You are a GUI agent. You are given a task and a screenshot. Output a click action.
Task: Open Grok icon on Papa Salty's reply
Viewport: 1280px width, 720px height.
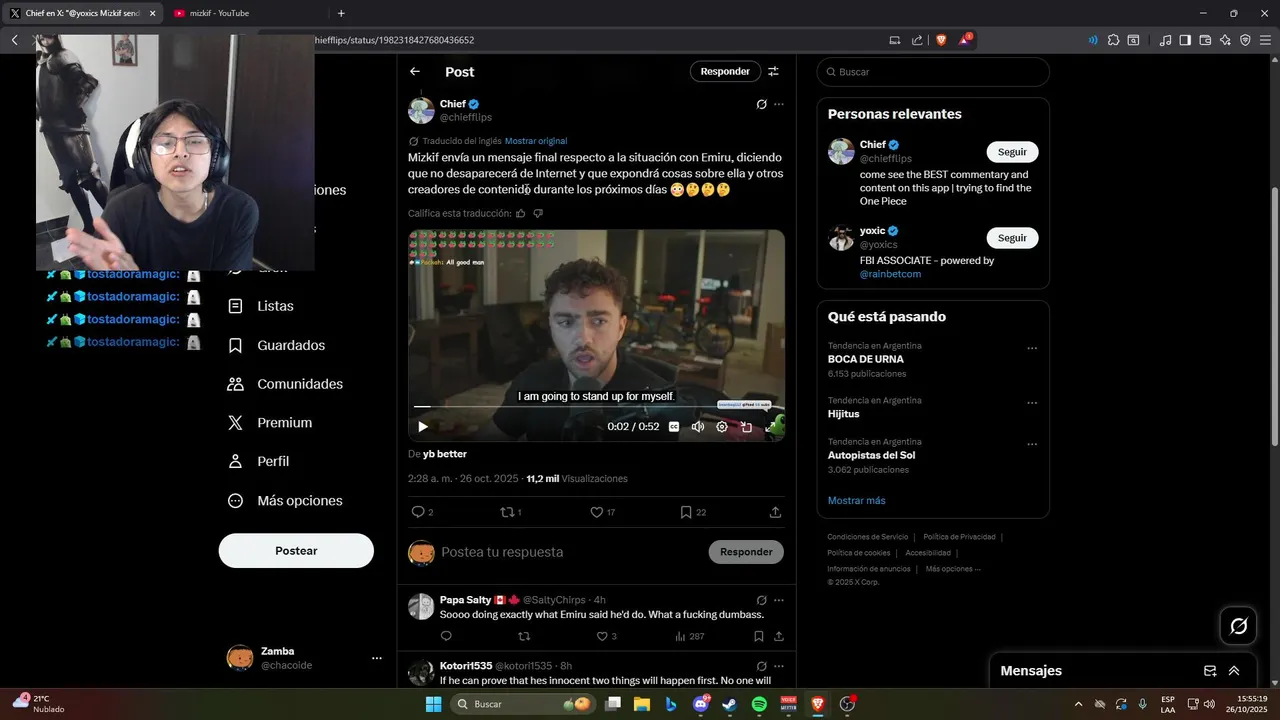click(x=761, y=600)
